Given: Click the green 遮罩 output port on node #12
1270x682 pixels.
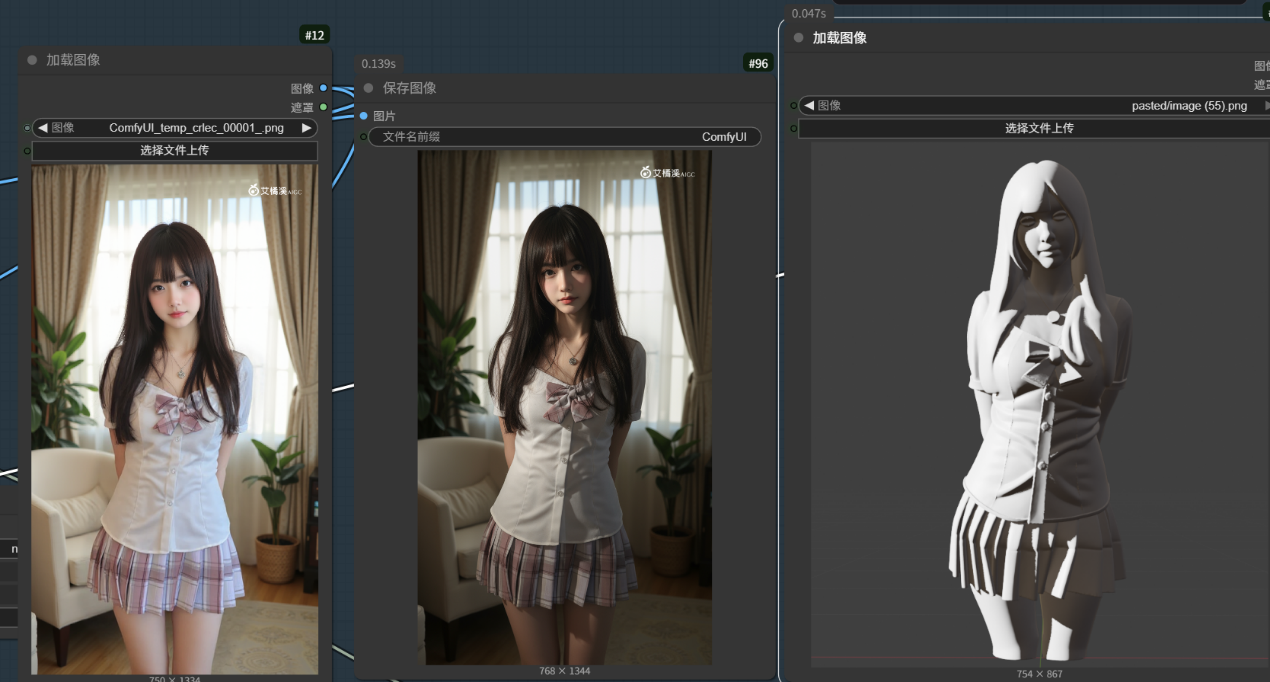Looking at the screenshot, I should [x=323, y=107].
